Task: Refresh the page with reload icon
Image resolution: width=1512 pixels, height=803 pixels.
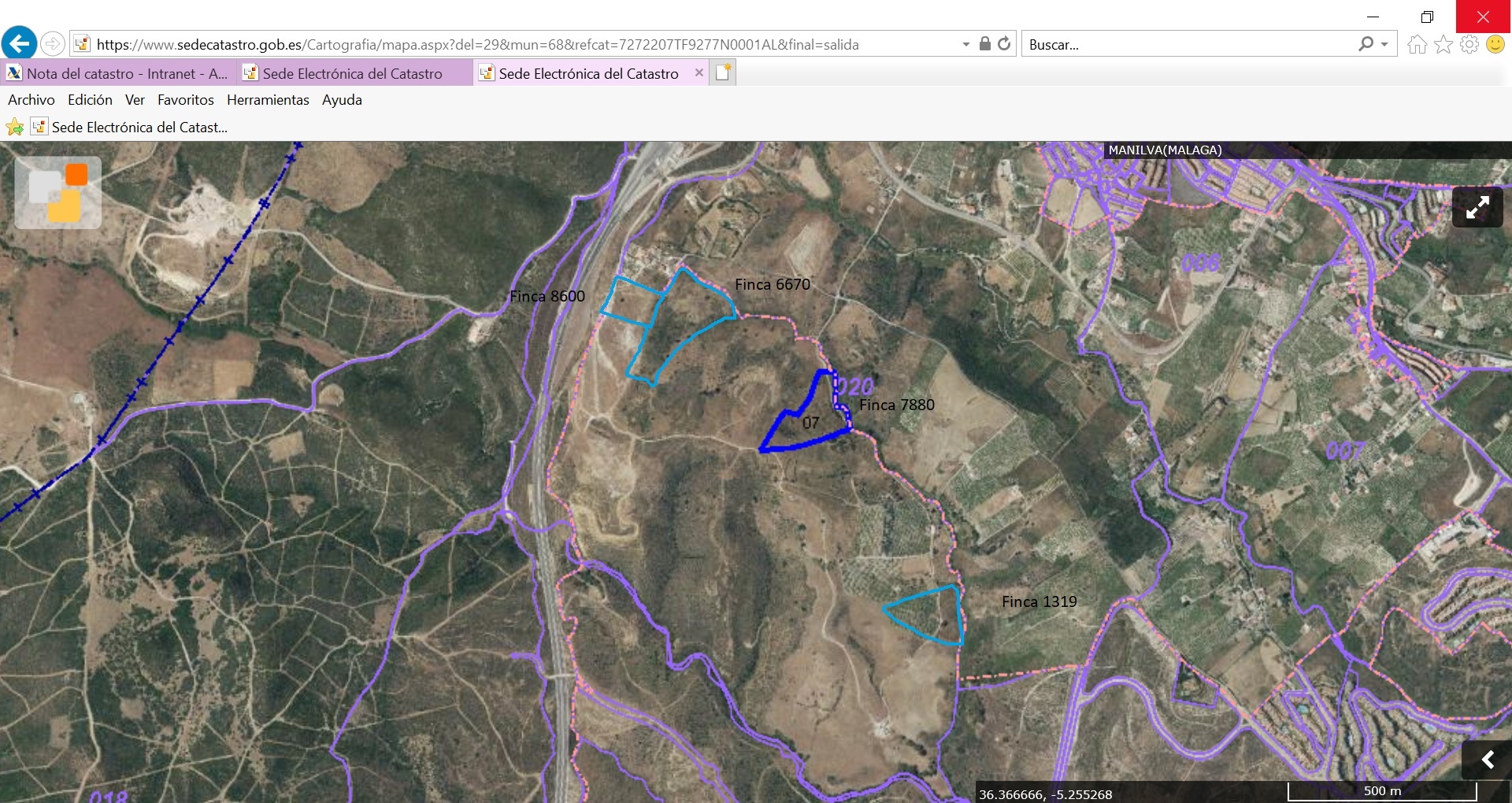Action: (1004, 44)
